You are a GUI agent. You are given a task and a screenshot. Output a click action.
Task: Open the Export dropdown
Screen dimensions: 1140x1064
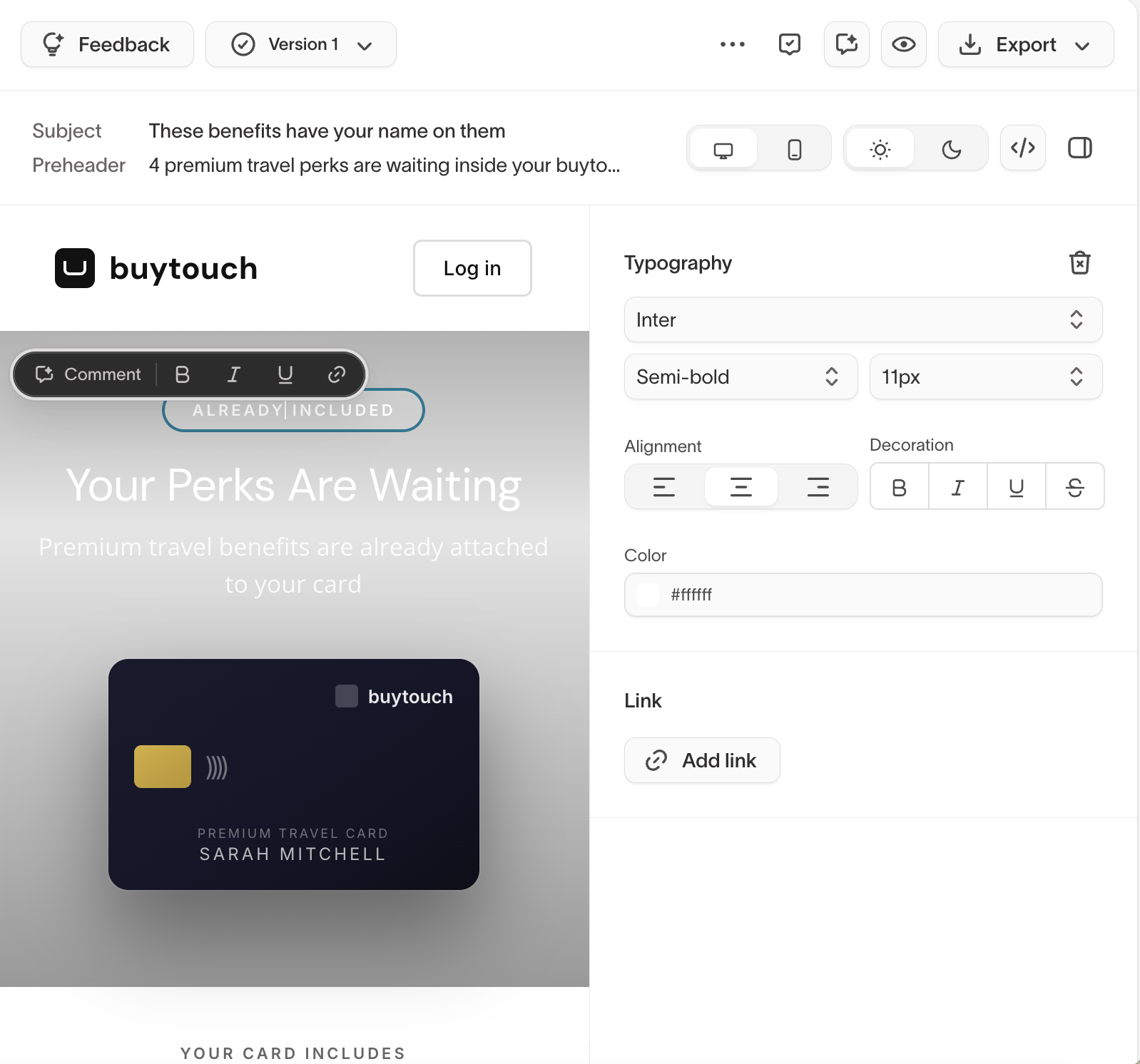(1026, 44)
